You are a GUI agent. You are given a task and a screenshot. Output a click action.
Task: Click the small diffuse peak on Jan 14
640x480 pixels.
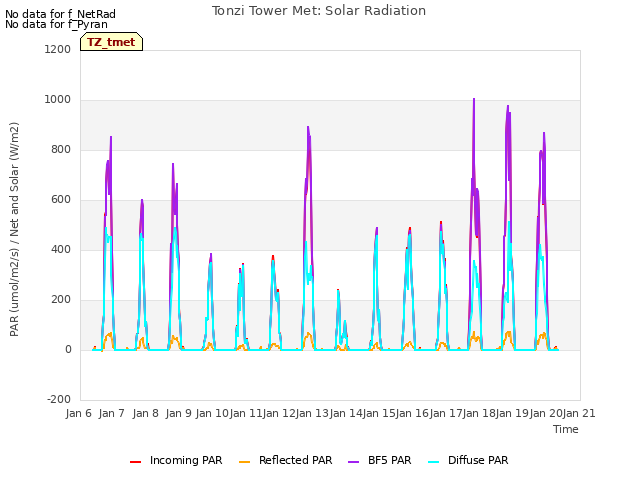tap(345, 322)
